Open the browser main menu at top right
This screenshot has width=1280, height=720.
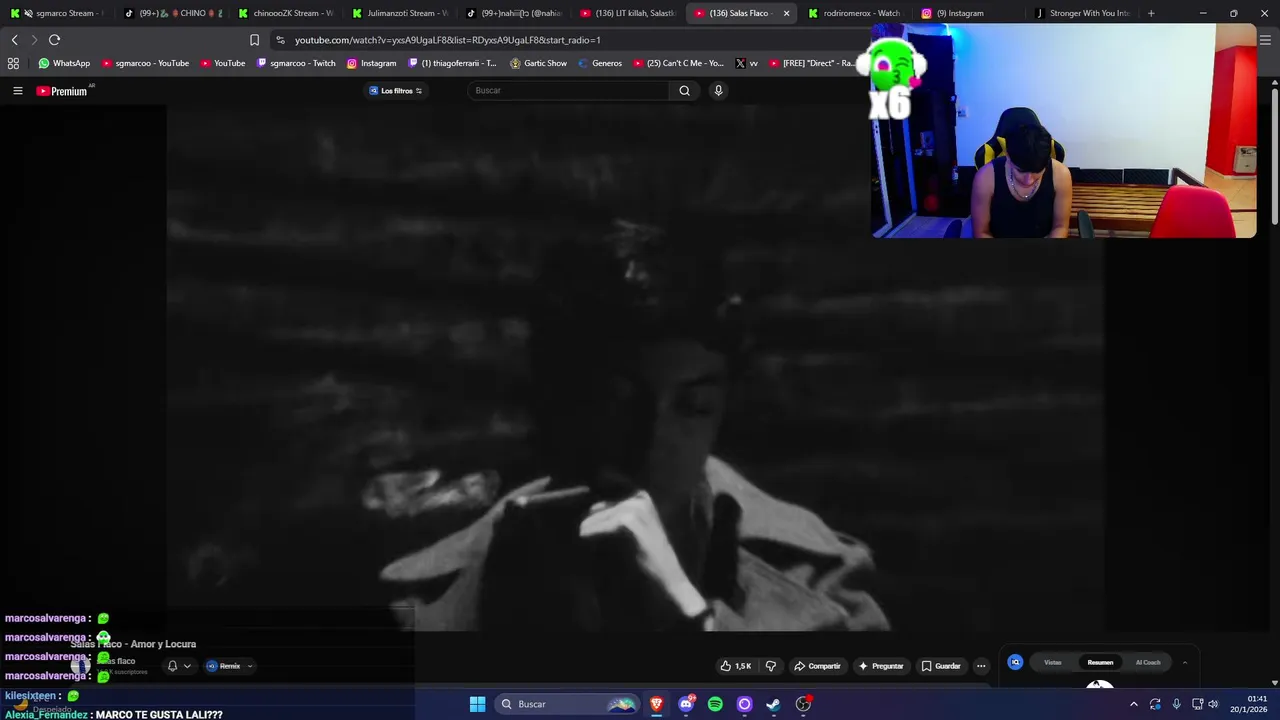(x=1265, y=40)
